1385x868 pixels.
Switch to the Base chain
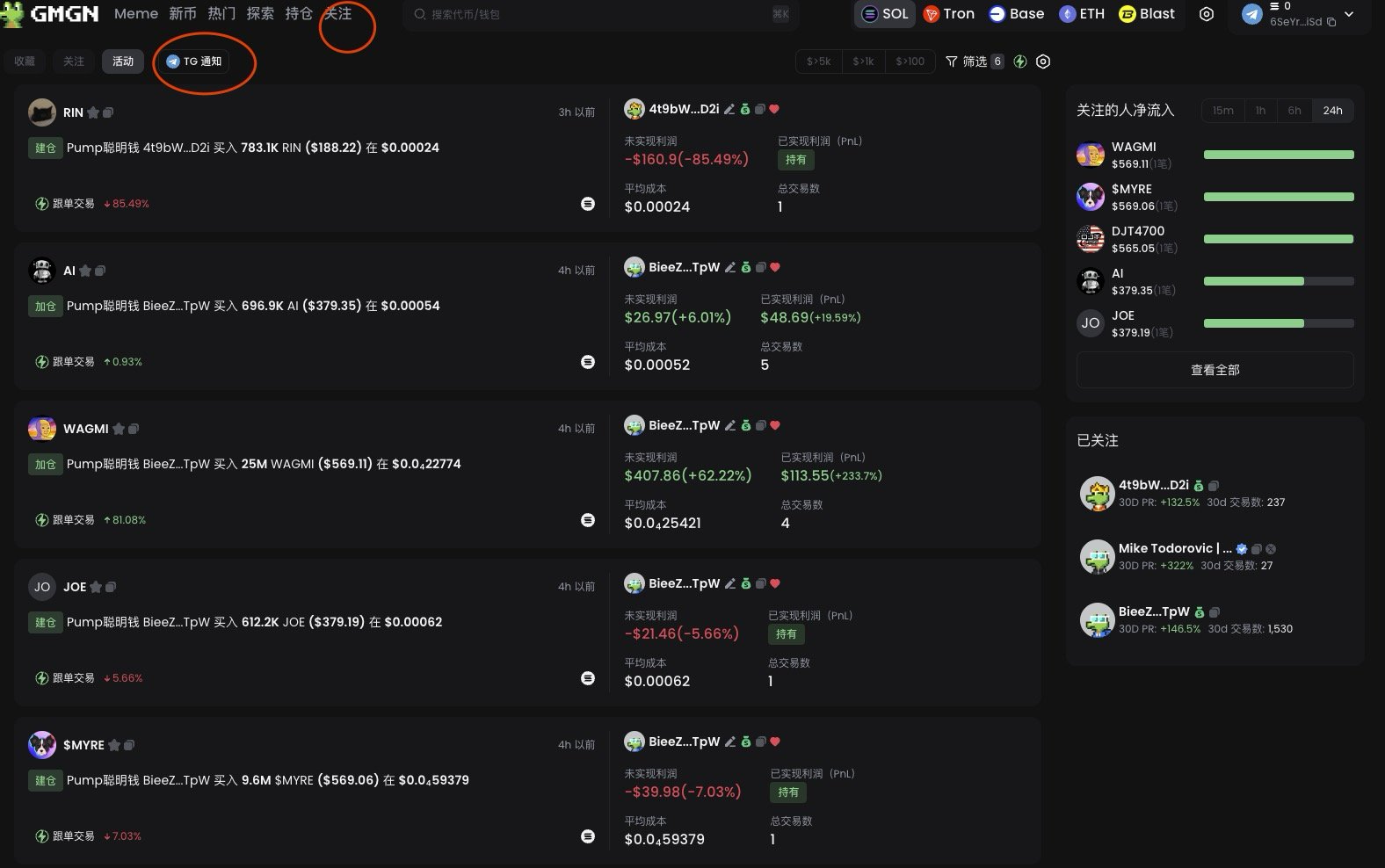point(1016,14)
